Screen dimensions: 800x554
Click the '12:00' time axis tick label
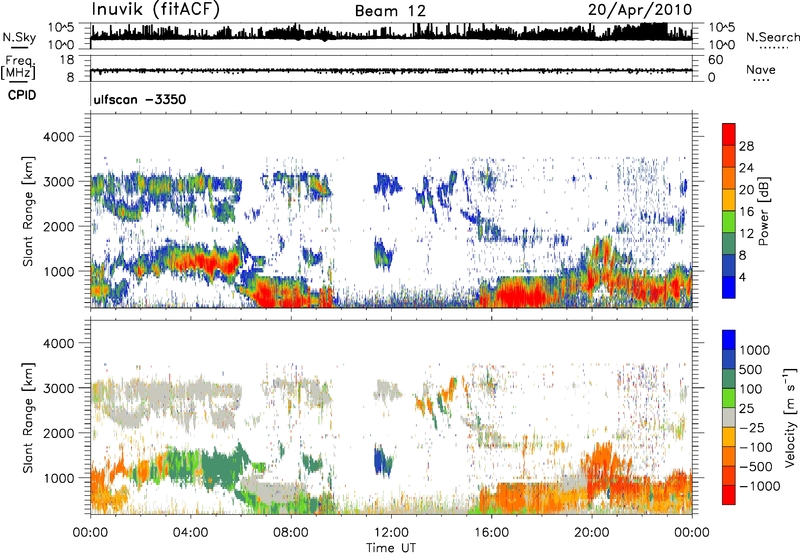(391, 532)
